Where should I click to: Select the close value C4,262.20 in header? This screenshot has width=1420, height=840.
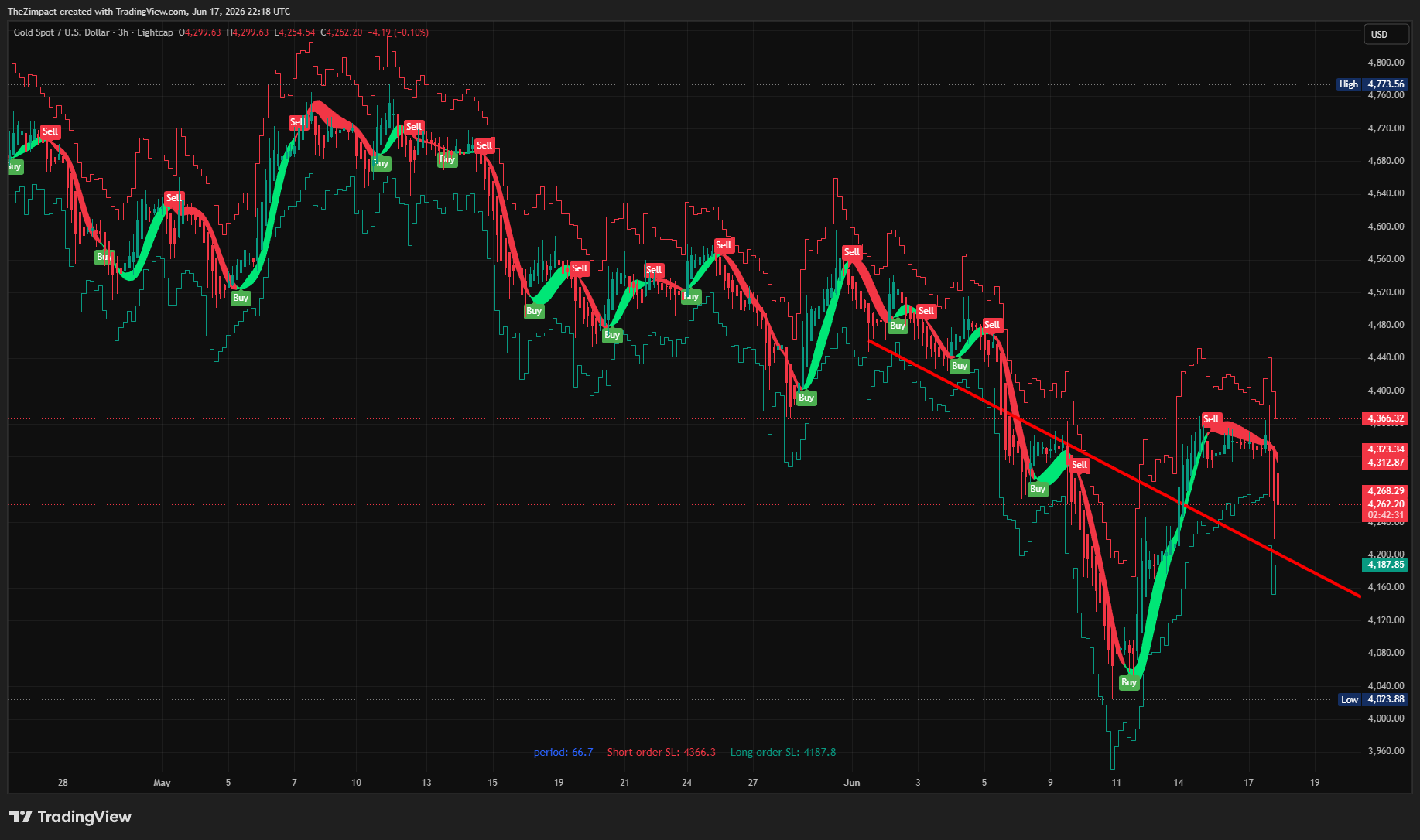[x=341, y=32]
